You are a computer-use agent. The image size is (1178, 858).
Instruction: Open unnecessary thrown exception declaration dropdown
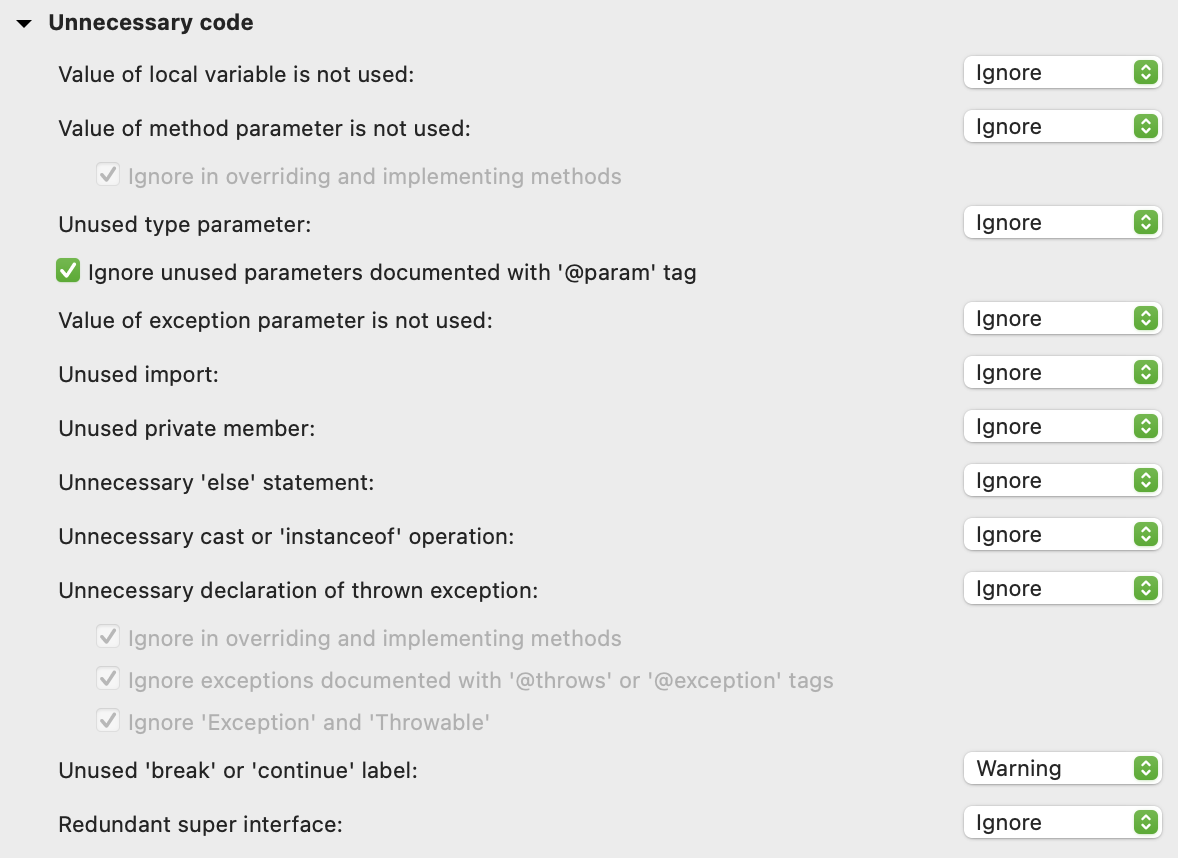coord(1061,589)
